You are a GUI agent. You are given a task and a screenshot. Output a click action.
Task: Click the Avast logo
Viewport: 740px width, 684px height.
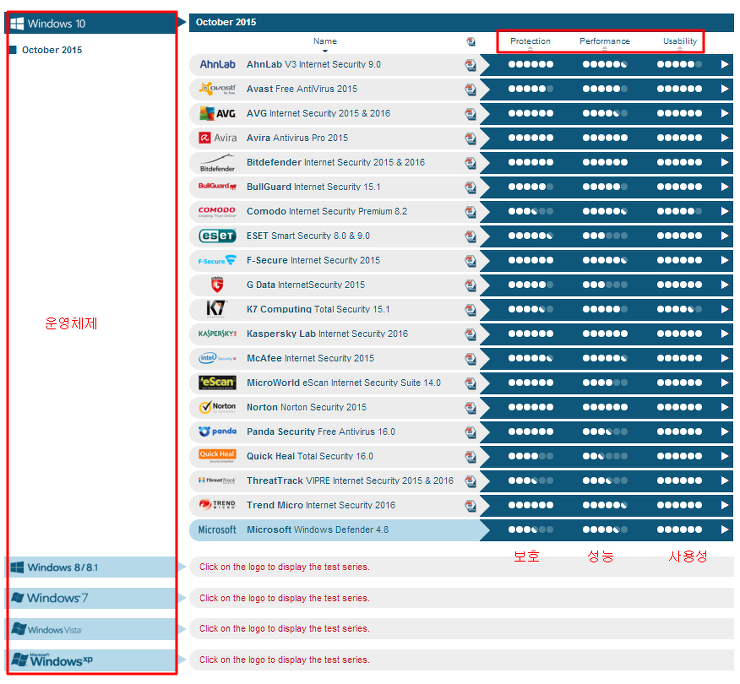(217, 89)
